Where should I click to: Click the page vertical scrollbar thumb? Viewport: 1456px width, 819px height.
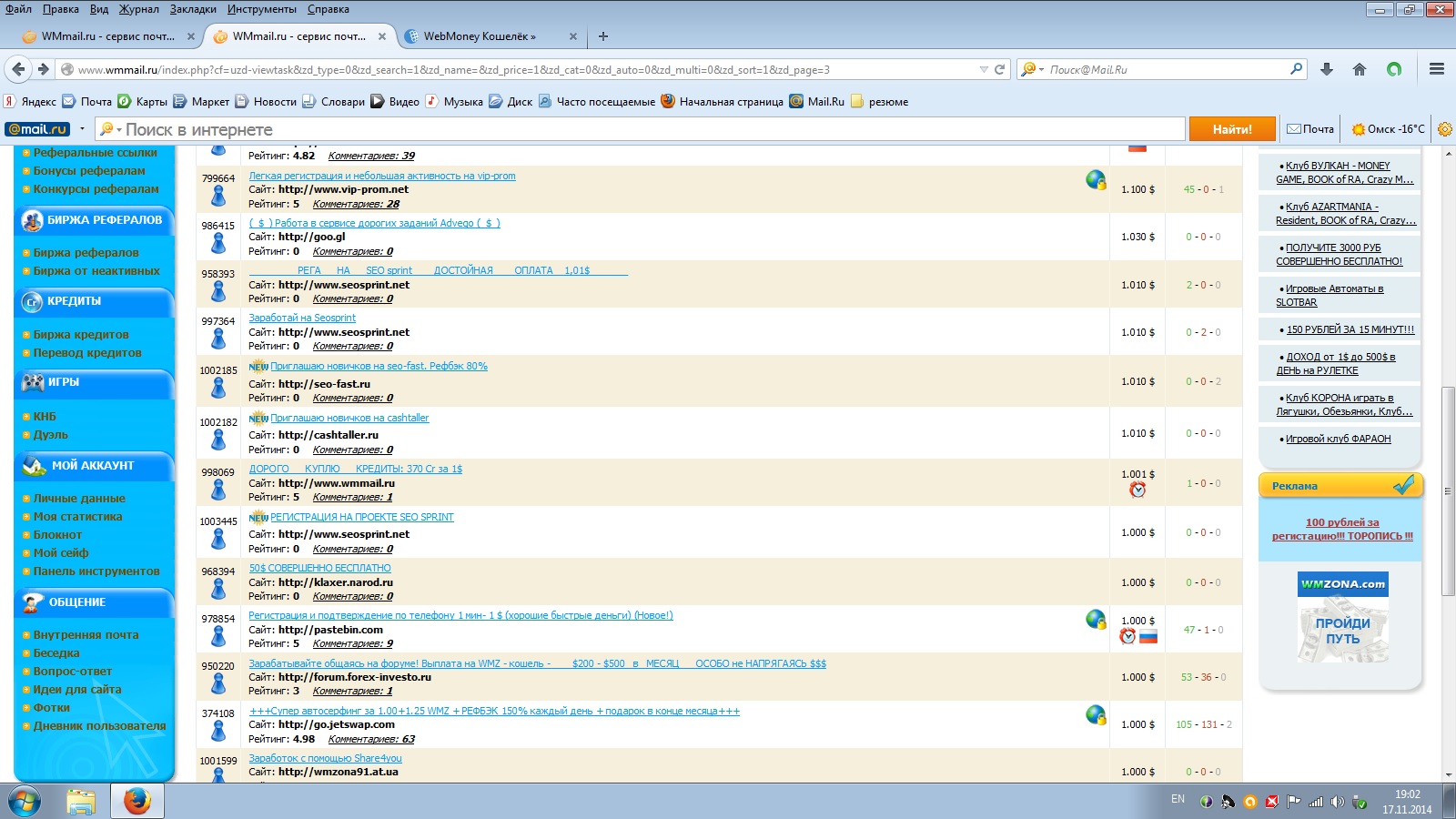1448,490
